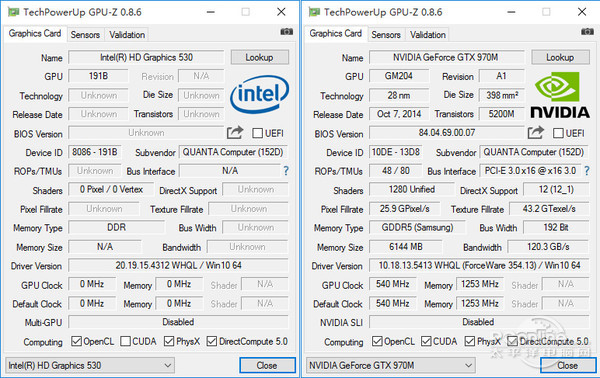This screenshot has height=378, width=600.
Task: Click the Device ID value 8086 - 191B
Action: 95,152
